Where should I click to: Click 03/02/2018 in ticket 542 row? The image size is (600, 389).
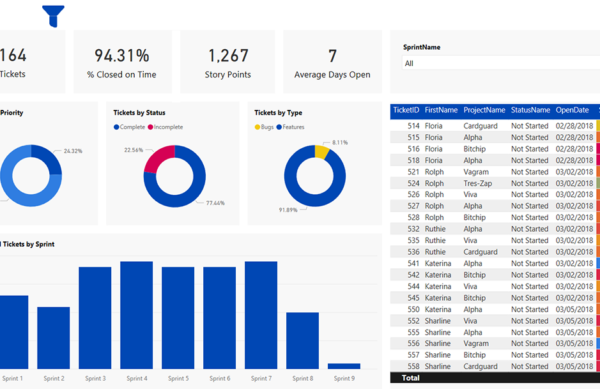pos(574,275)
